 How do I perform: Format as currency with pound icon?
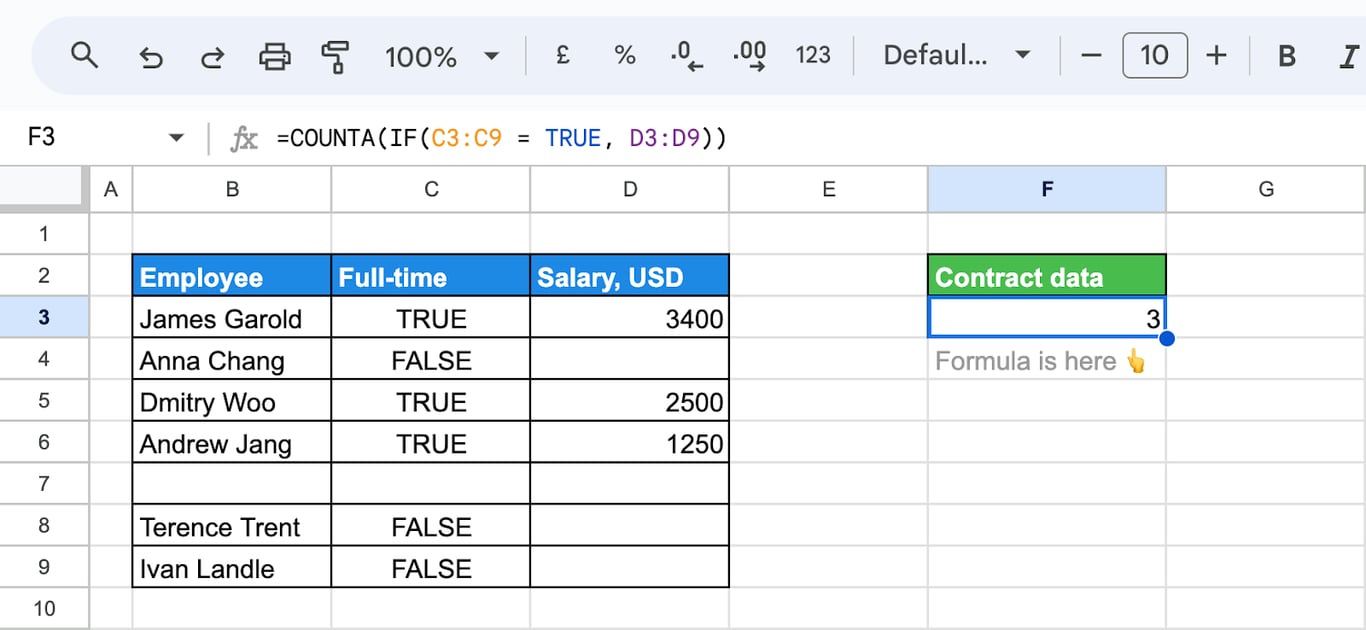(x=563, y=55)
